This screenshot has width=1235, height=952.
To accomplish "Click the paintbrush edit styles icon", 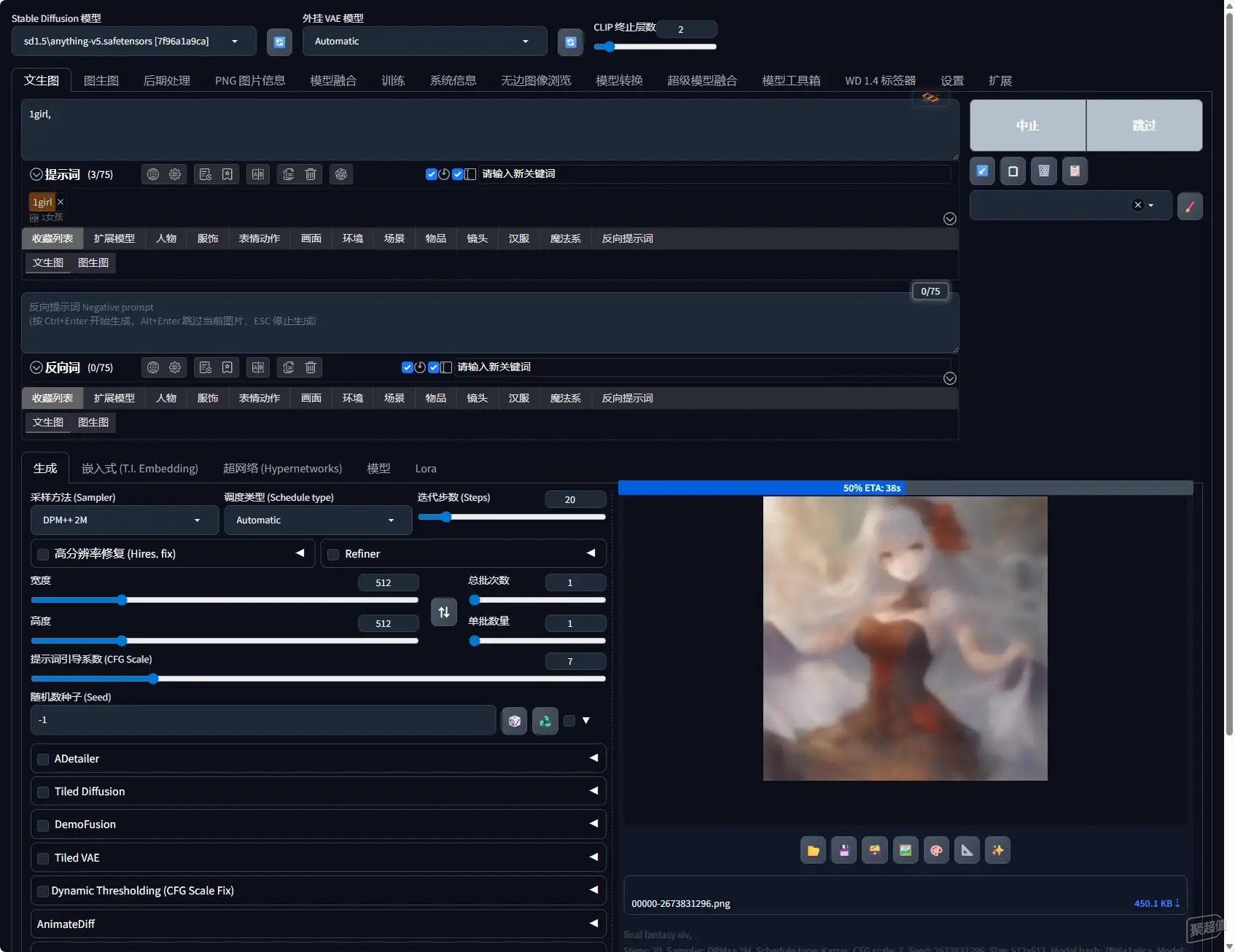I will point(1190,206).
